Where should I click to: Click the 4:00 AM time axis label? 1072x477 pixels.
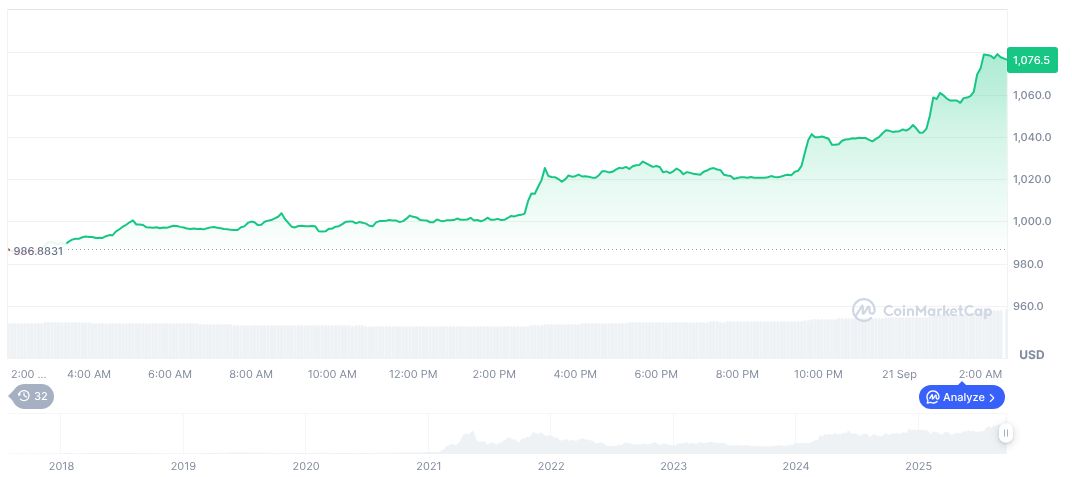pyautogui.click(x=89, y=374)
